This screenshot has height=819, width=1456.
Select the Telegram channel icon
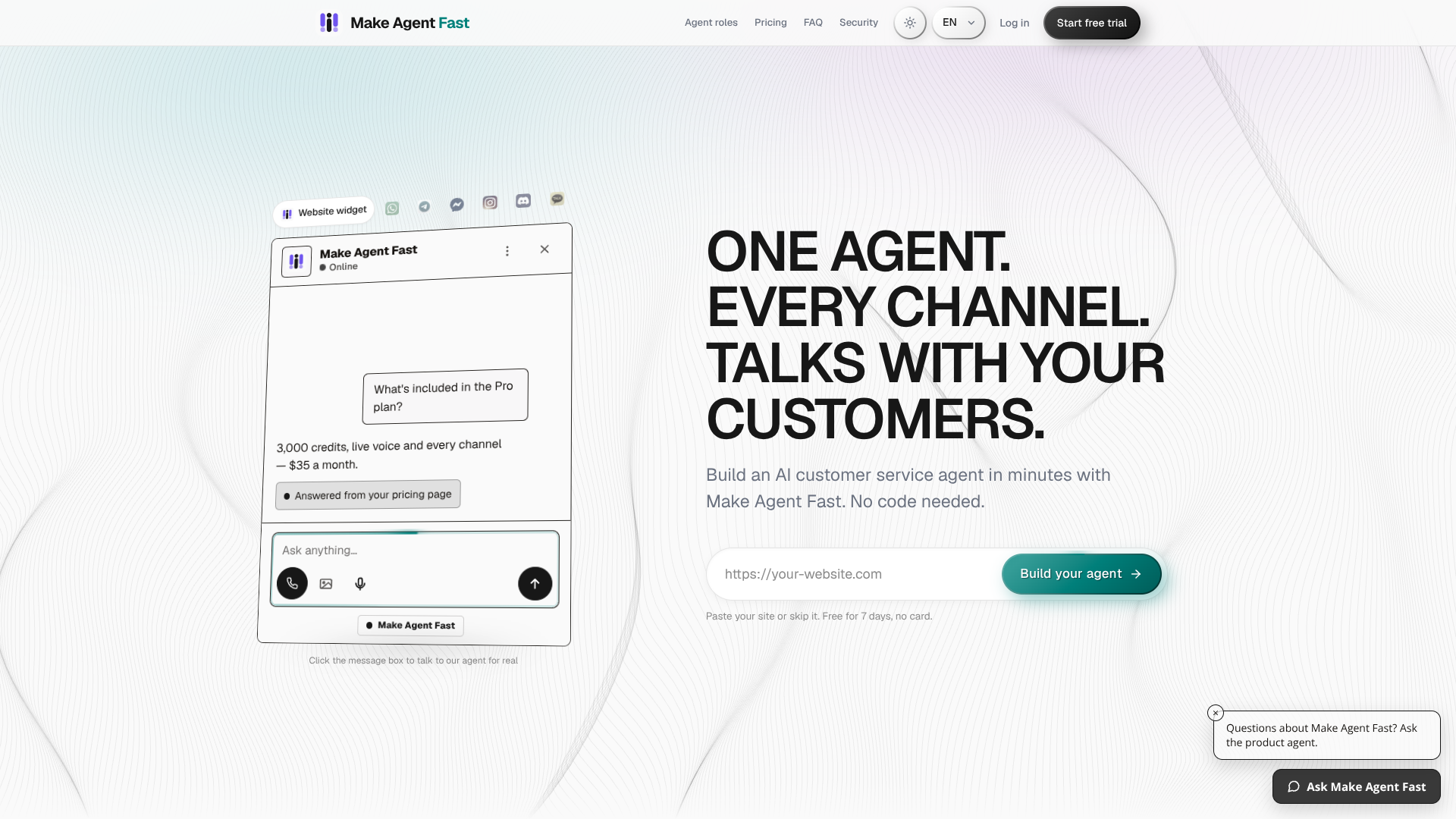point(425,206)
